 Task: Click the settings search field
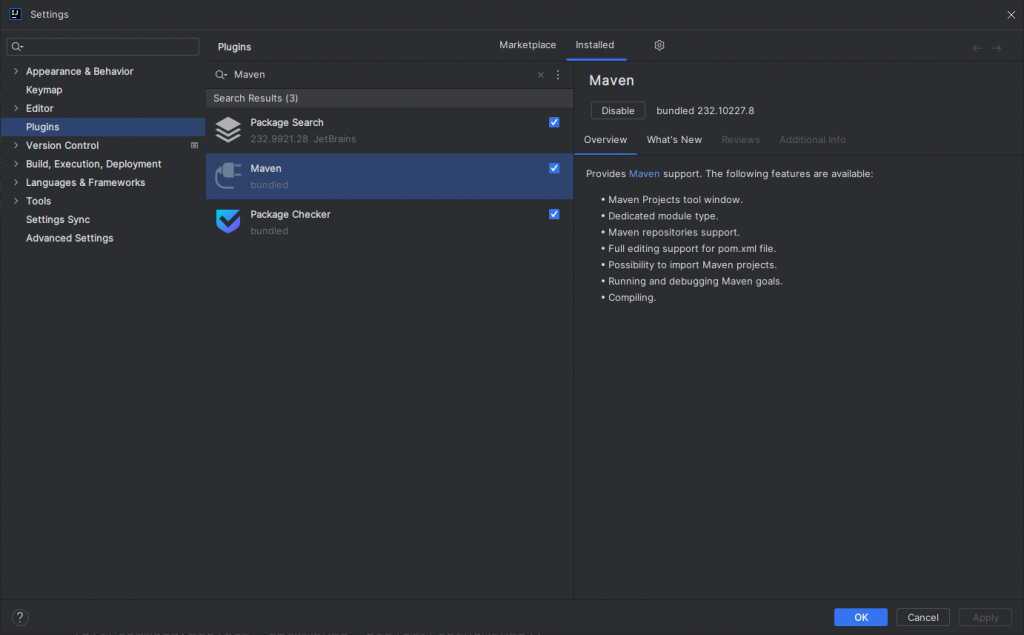tap(103, 46)
